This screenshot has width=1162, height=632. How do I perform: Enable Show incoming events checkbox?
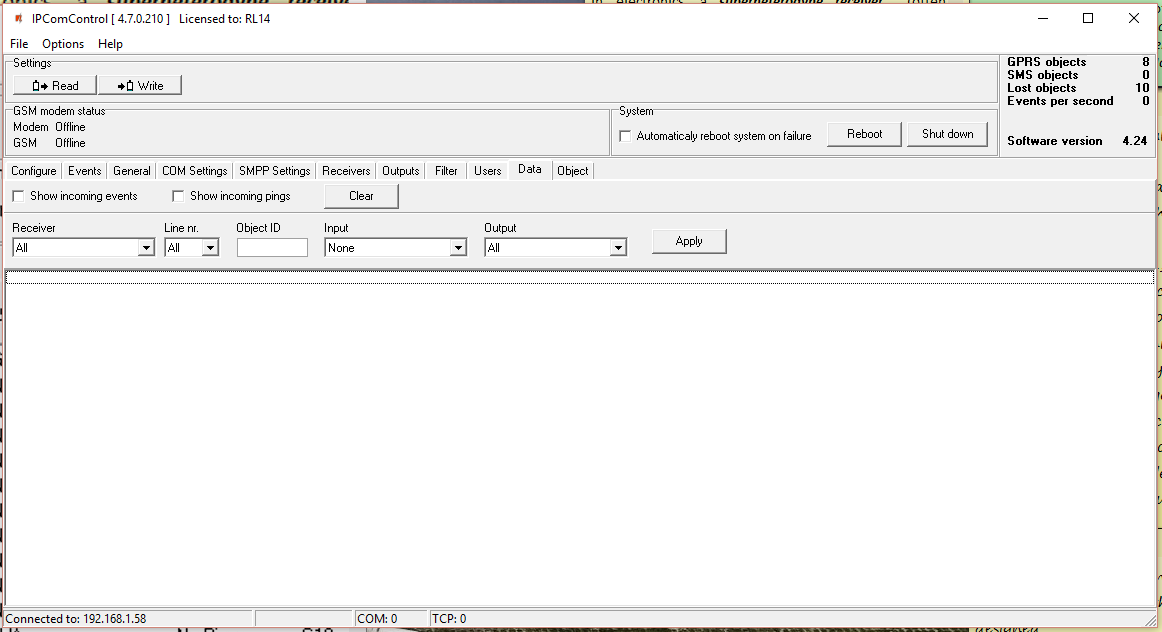[x=18, y=196]
